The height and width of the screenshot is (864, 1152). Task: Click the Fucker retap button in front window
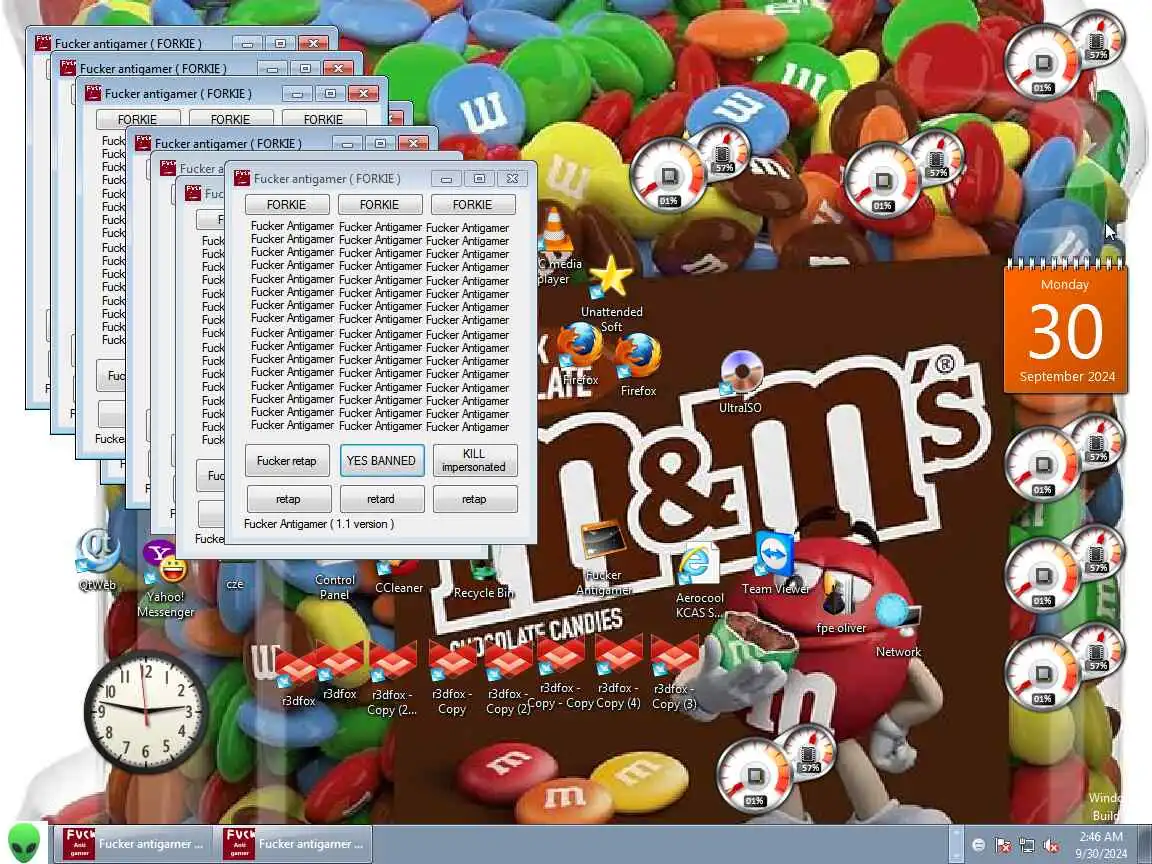(287, 461)
